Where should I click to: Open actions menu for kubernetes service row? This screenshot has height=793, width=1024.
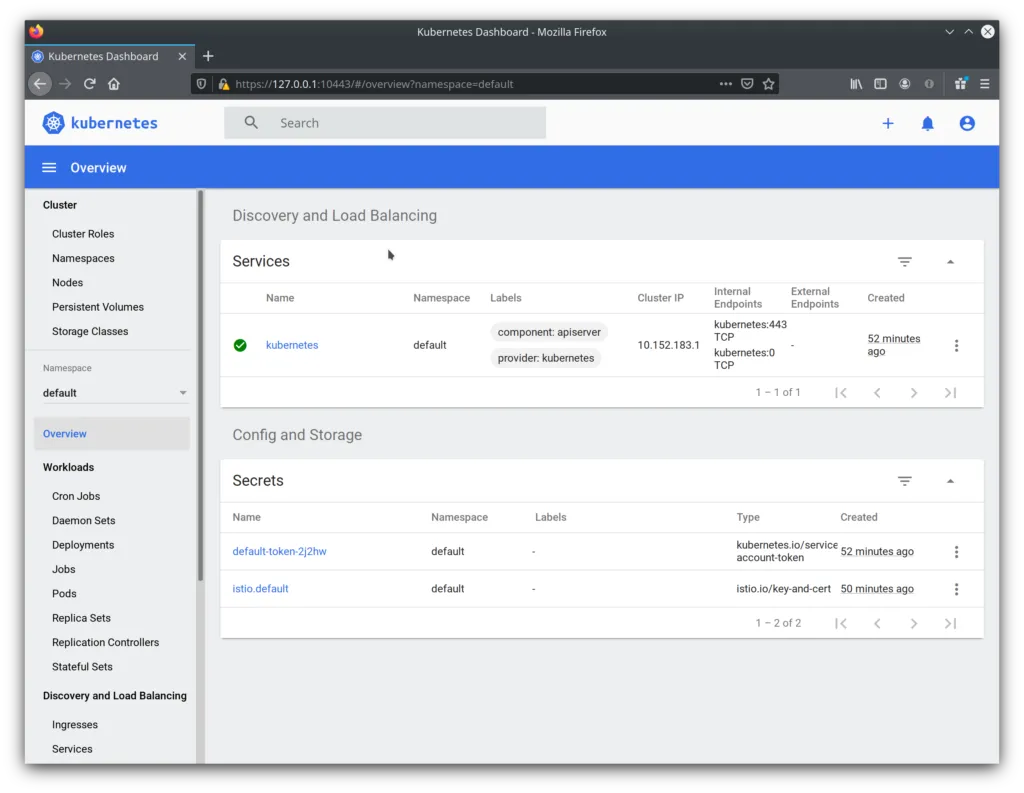coord(956,346)
